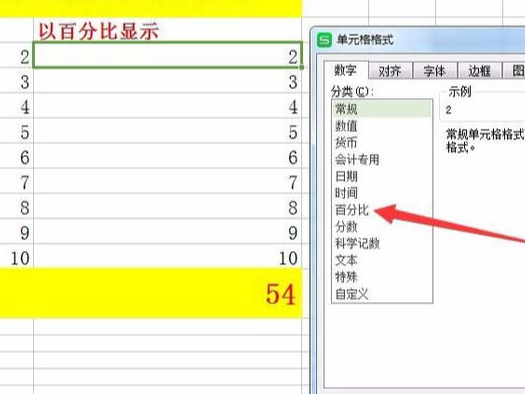Select the left column cell with 10
Screen dimensions: 525x394
click(x=16, y=256)
